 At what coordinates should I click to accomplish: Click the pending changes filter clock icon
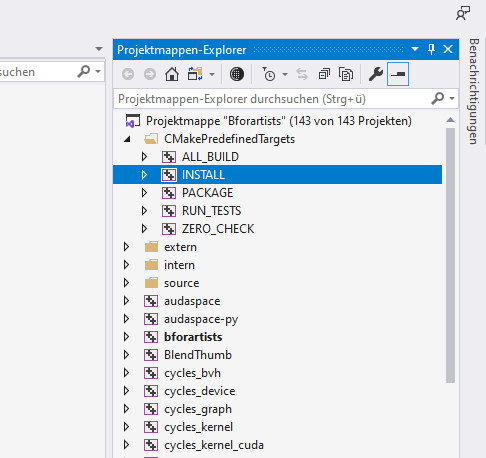pos(269,74)
